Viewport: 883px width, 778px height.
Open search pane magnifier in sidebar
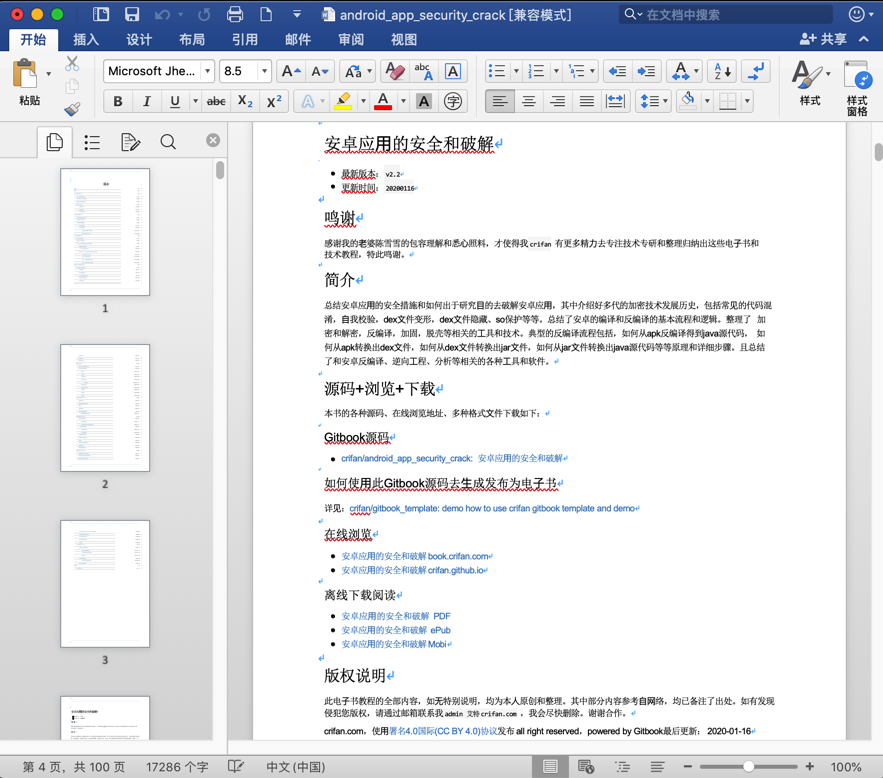coord(168,142)
